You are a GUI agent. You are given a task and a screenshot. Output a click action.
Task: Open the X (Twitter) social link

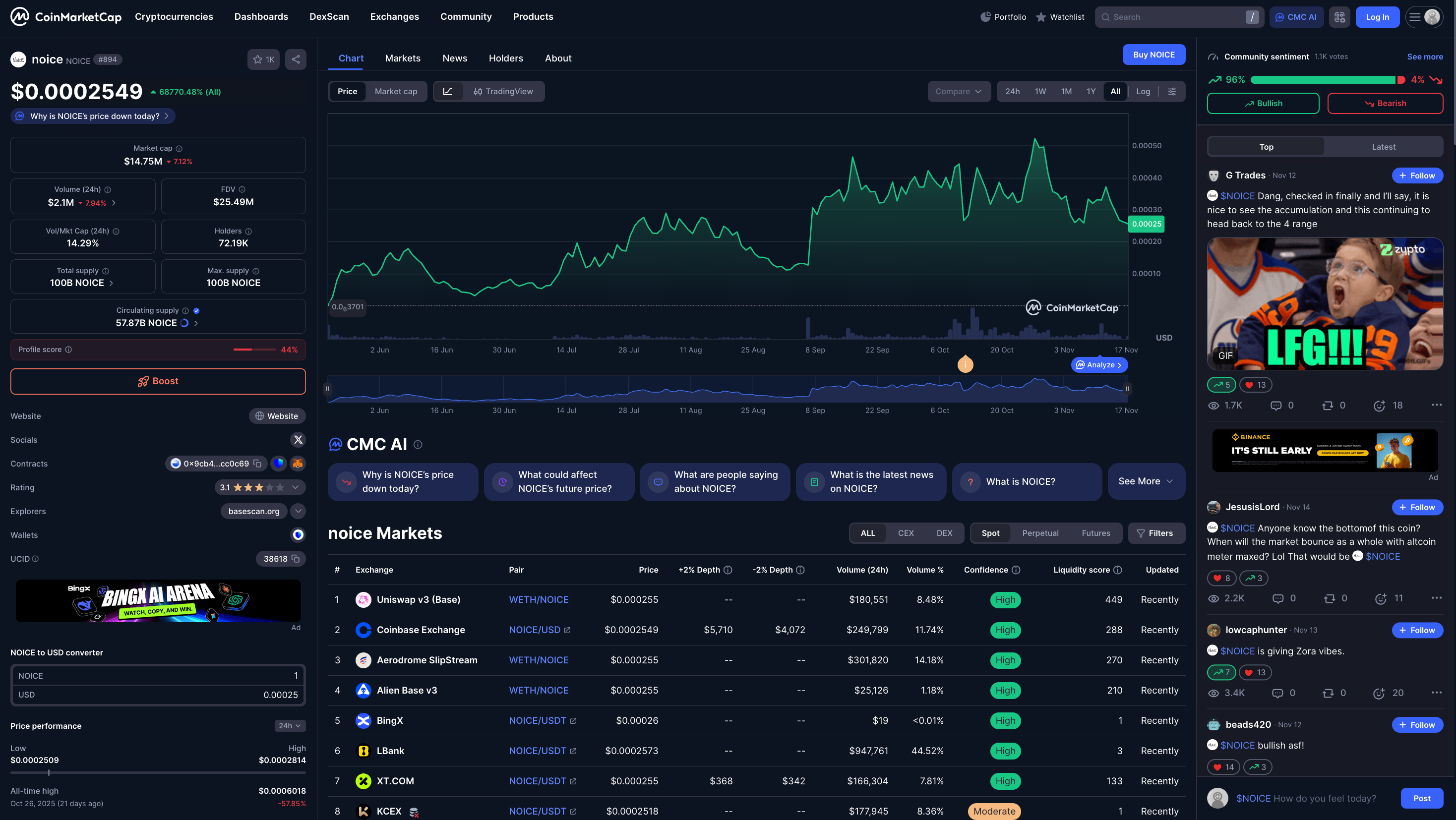298,440
